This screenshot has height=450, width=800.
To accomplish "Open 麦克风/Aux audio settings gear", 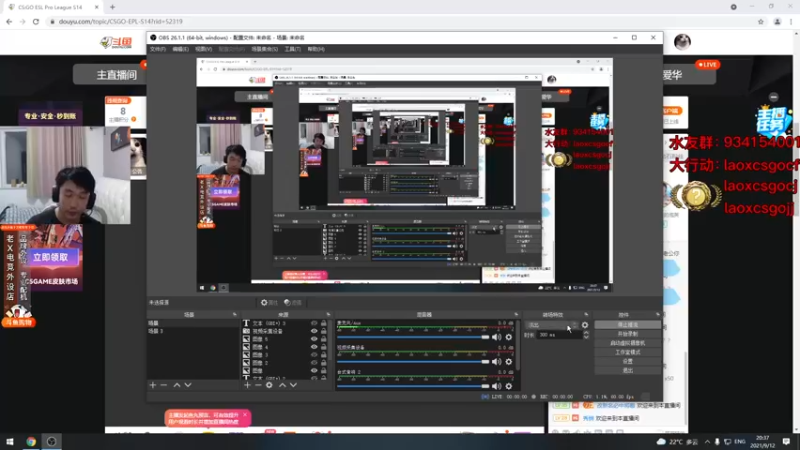I will pyautogui.click(x=509, y=337).
